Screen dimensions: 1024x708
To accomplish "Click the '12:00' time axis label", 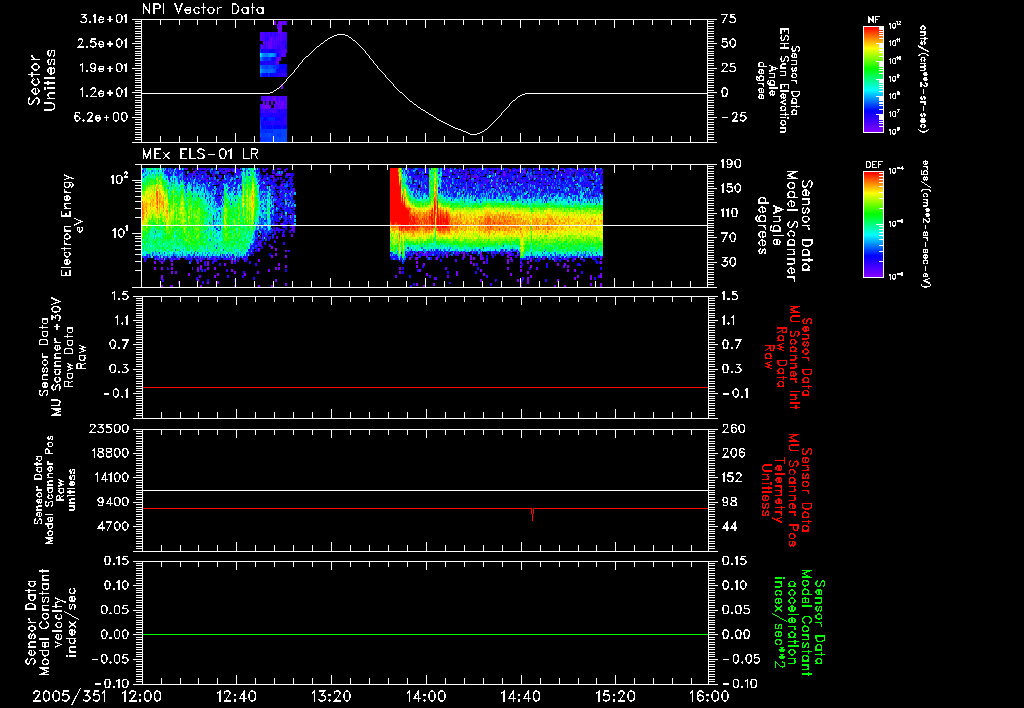I will (142, 696).
